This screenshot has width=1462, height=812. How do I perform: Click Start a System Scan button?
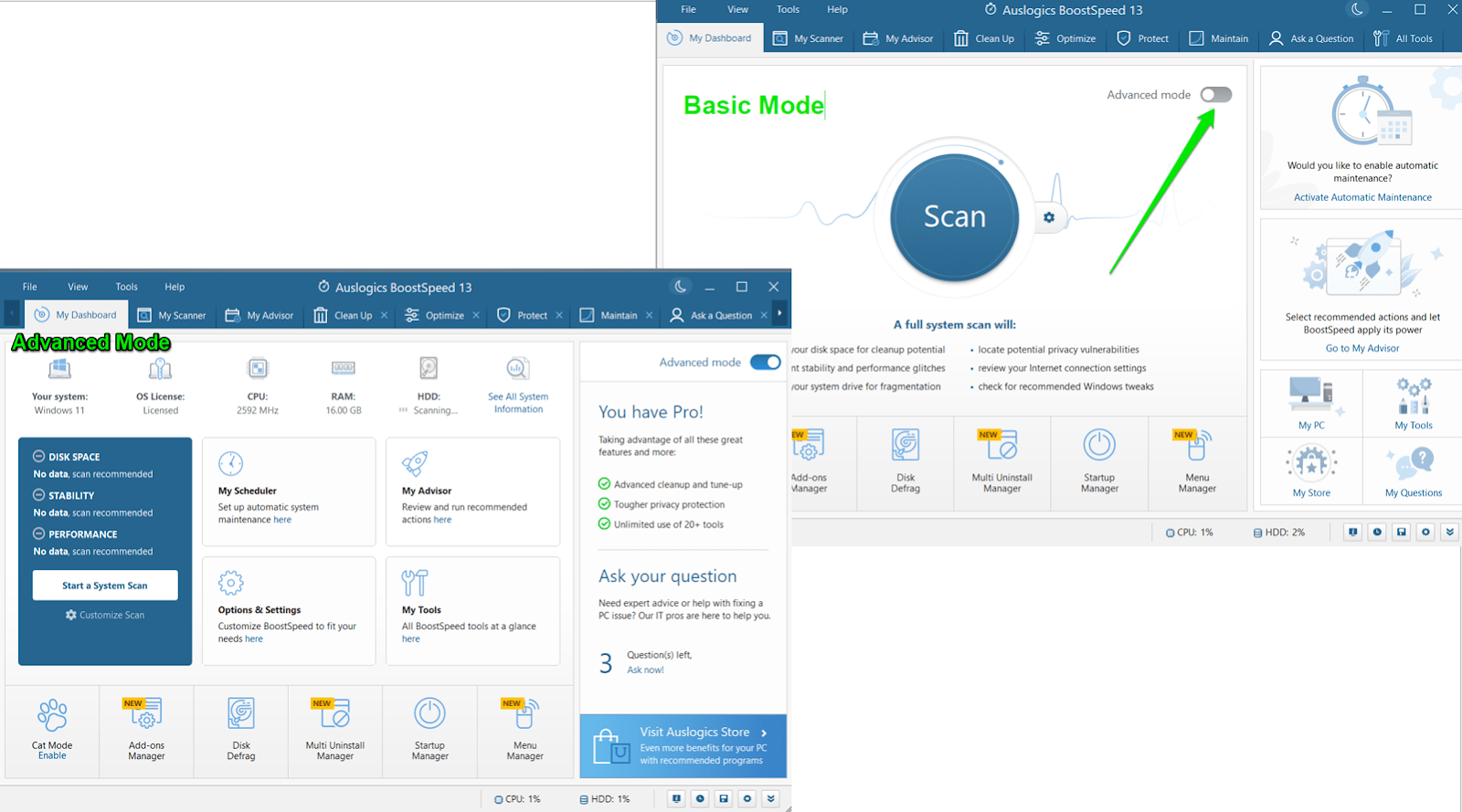(105, 585)
